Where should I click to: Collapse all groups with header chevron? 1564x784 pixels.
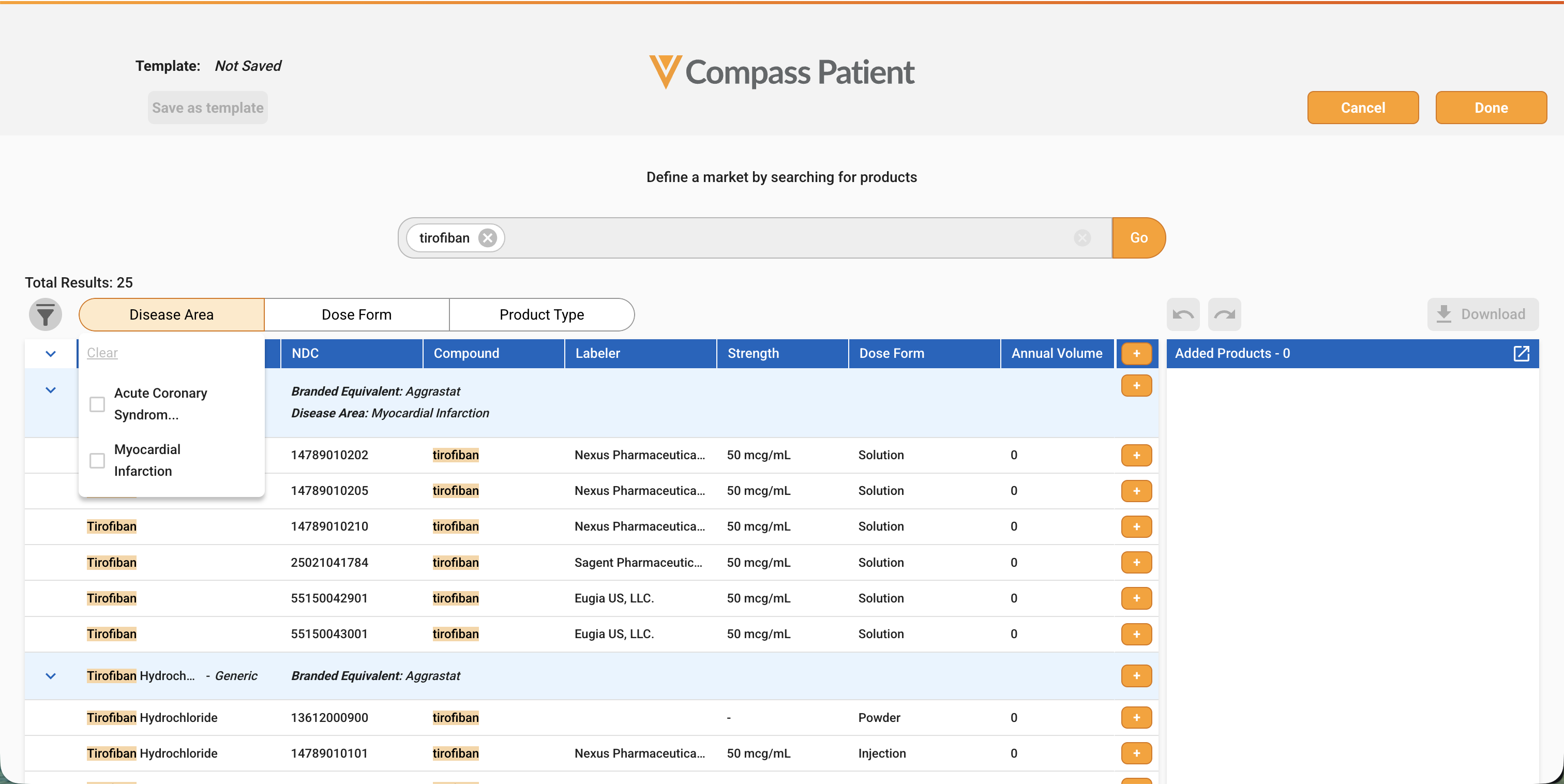click(x=50, y=353)
